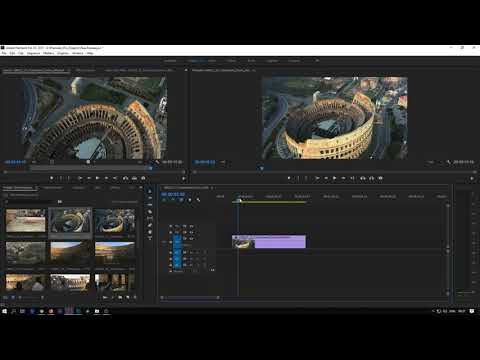This screenshot has width=480, height=360.
Task: Click timeline horizontal zoom scrollbar
Action: tap(190, 297)
